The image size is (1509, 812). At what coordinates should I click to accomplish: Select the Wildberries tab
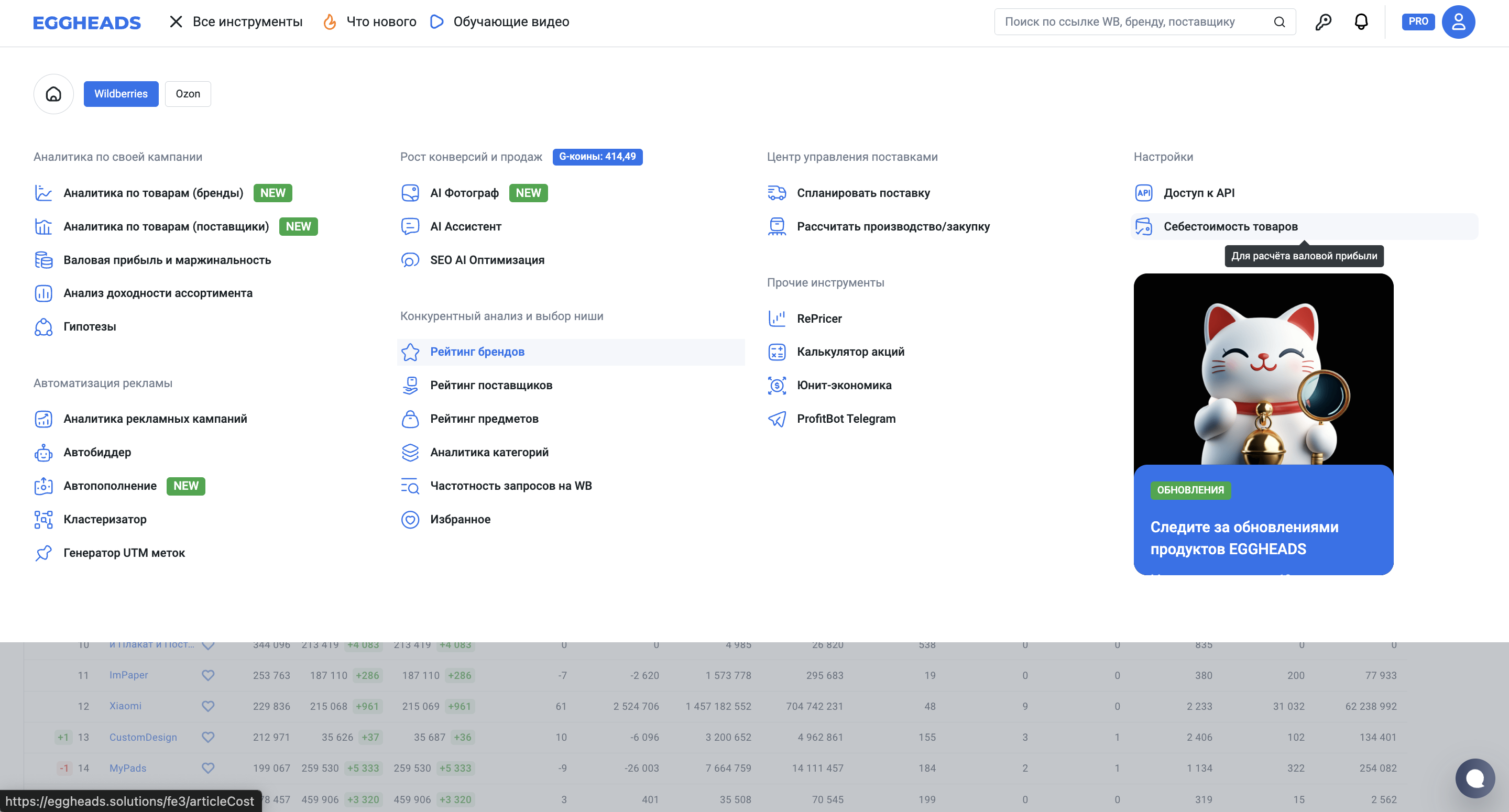pyautogui.click(x=121, y=94)
